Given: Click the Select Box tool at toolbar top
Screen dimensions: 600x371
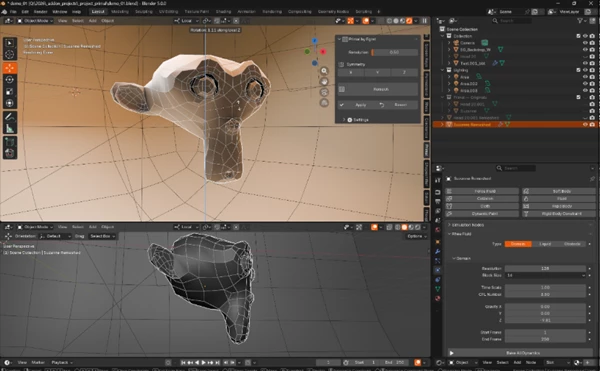Looking at the screenshot, I should (10, 43).
